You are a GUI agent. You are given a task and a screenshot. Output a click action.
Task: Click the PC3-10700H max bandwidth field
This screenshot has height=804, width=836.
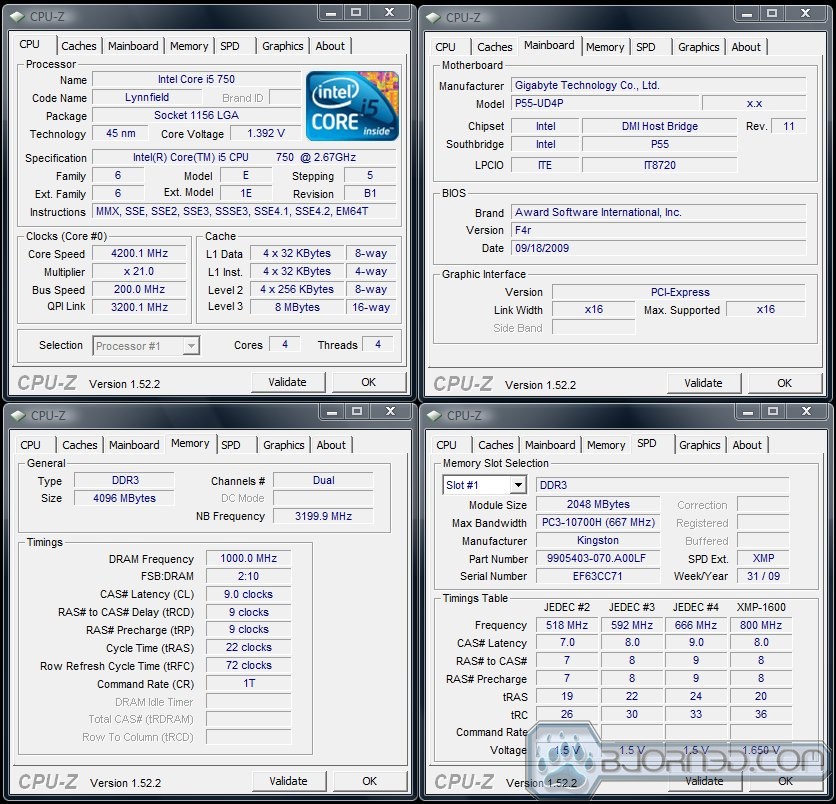coord(598,522)
